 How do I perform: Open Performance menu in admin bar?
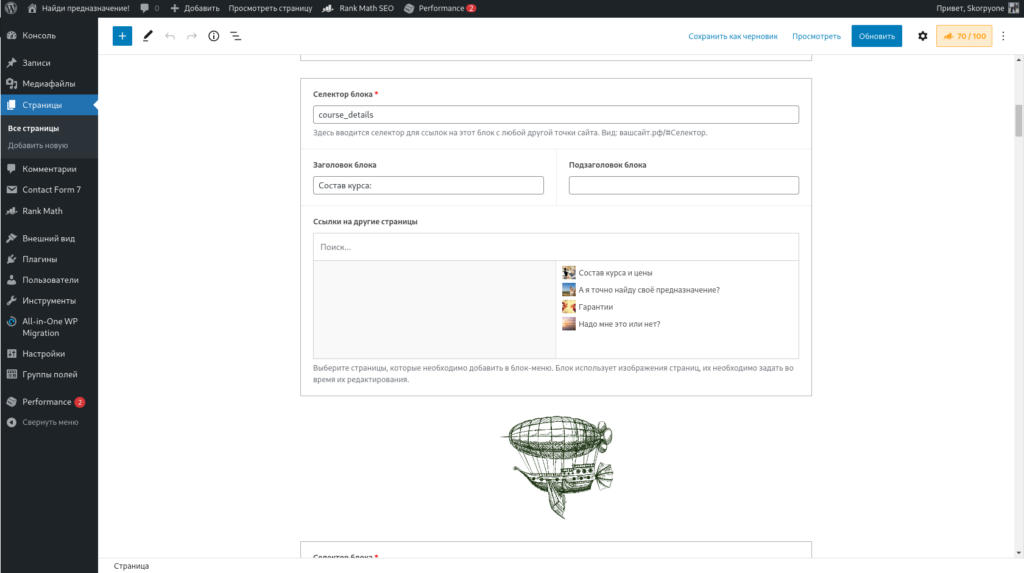click(440, 8)
